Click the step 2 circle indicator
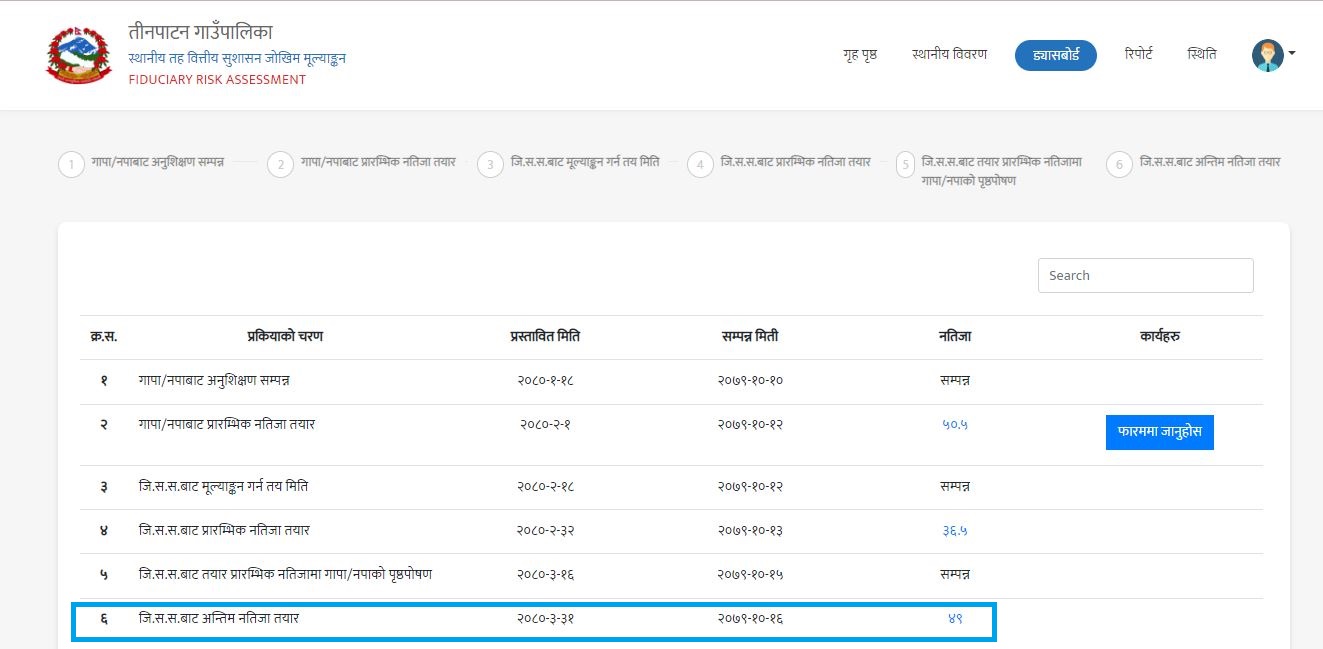Image resolution: width=1323 pixels, height=649 pixels. 280,165
